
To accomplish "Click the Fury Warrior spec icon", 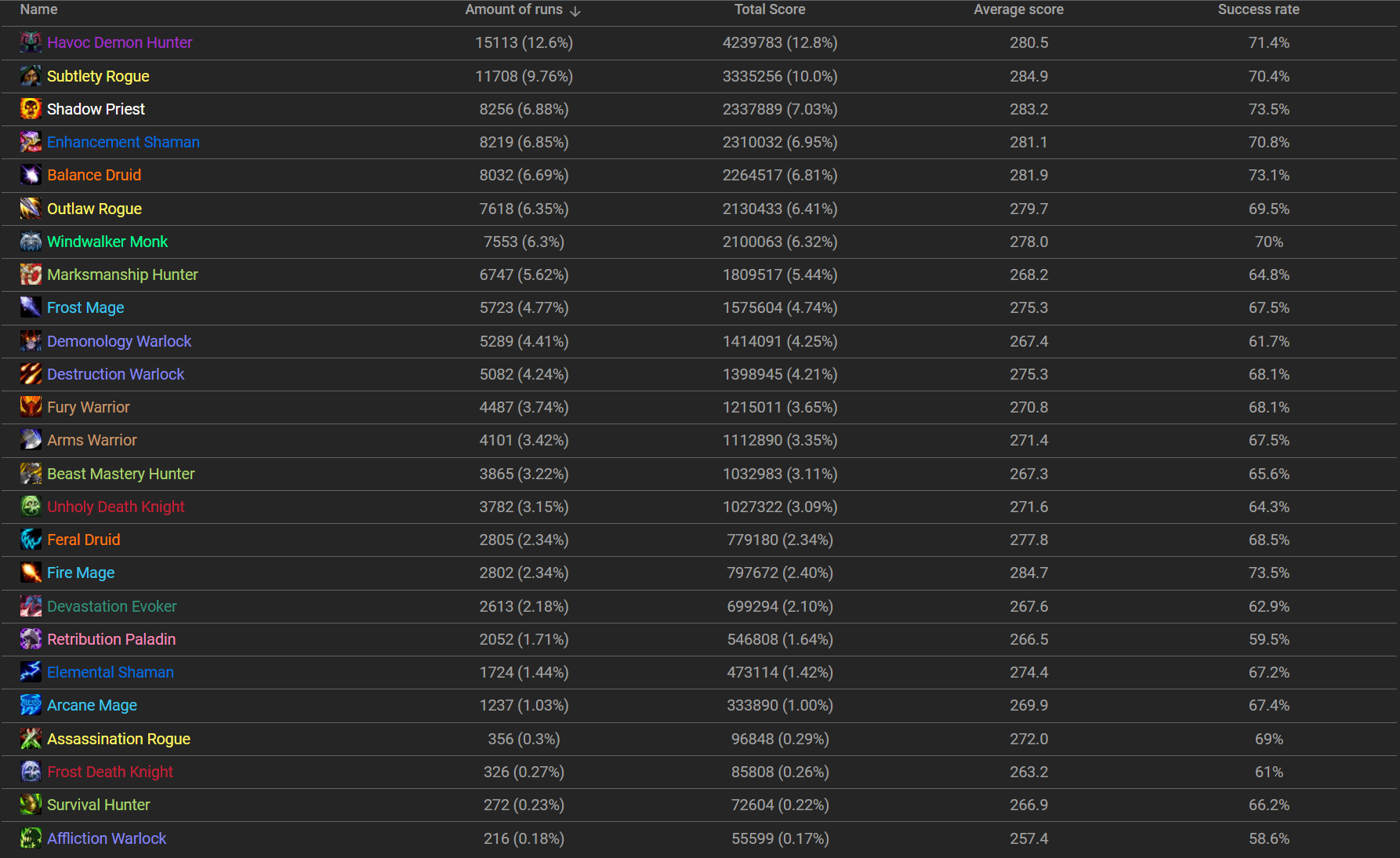I will [31, 407].
